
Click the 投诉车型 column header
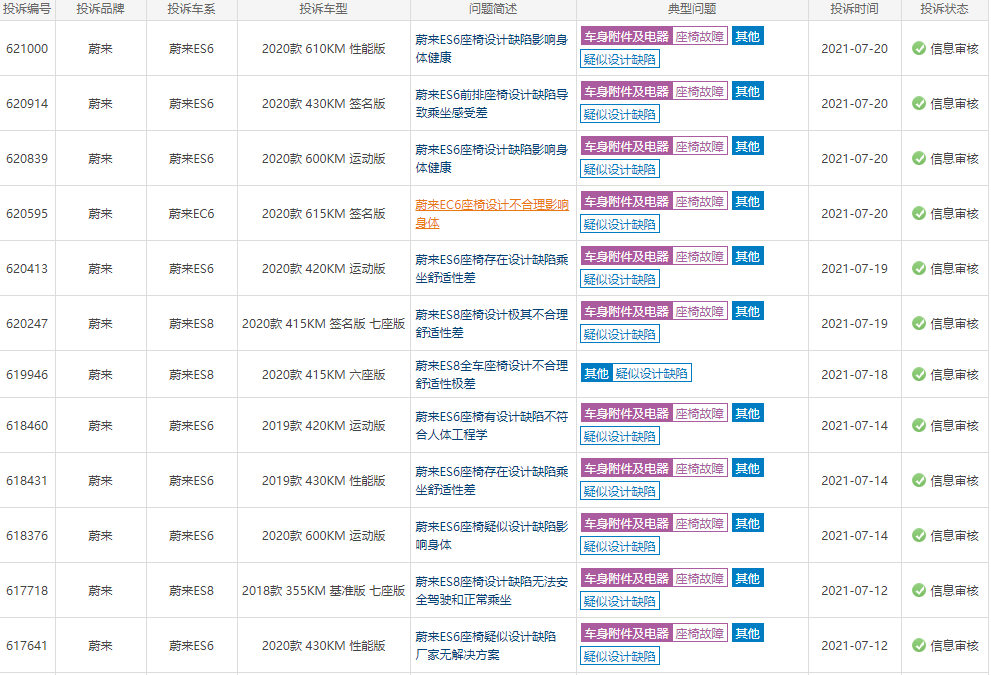coord(324,9)
